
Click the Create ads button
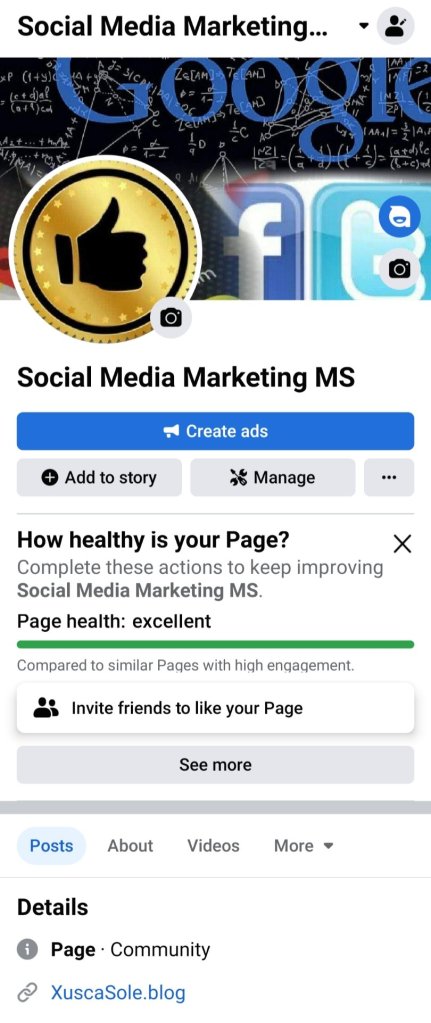pyautogui.click(x=215, y=431)
